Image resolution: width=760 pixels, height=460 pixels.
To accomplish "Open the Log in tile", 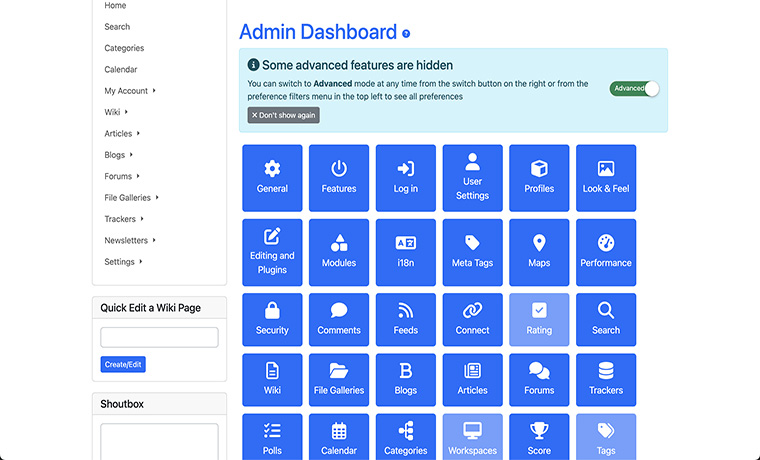I will (x=406, y=178).
